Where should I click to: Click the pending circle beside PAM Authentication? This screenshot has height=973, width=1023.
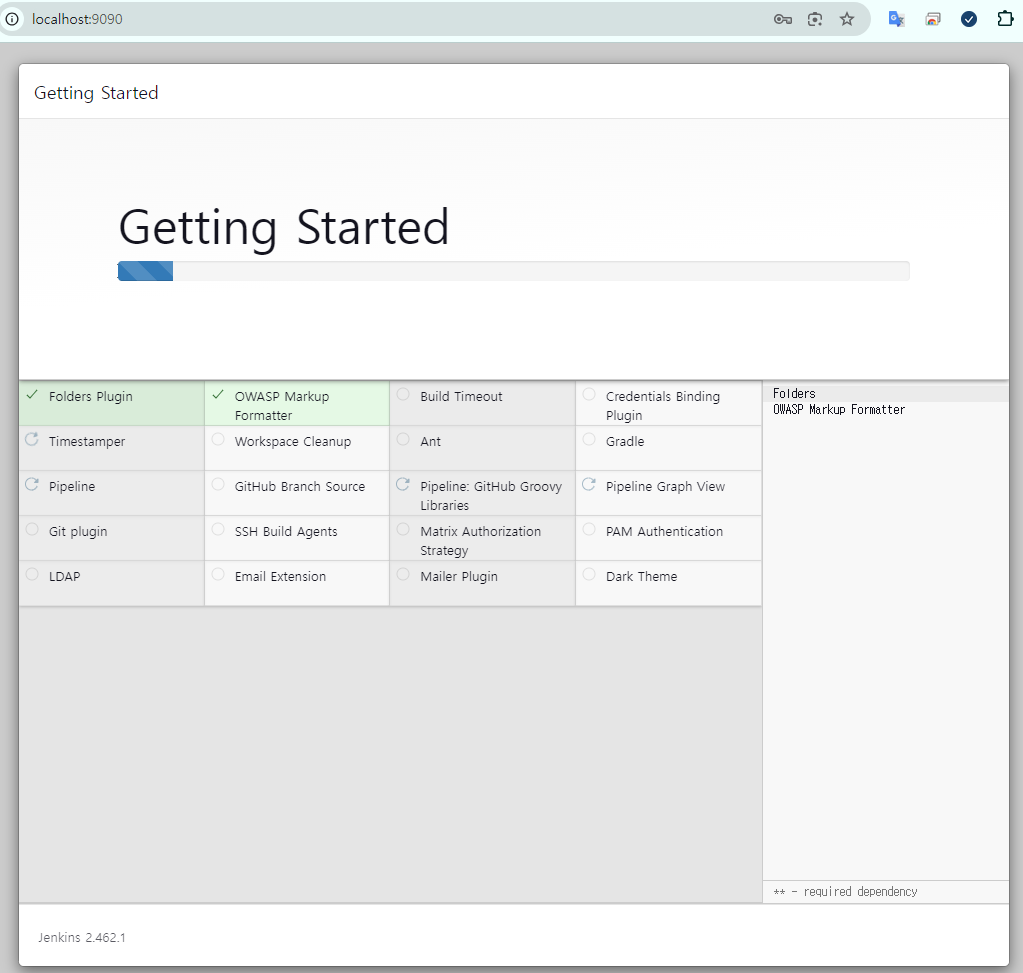coord(589,530)
